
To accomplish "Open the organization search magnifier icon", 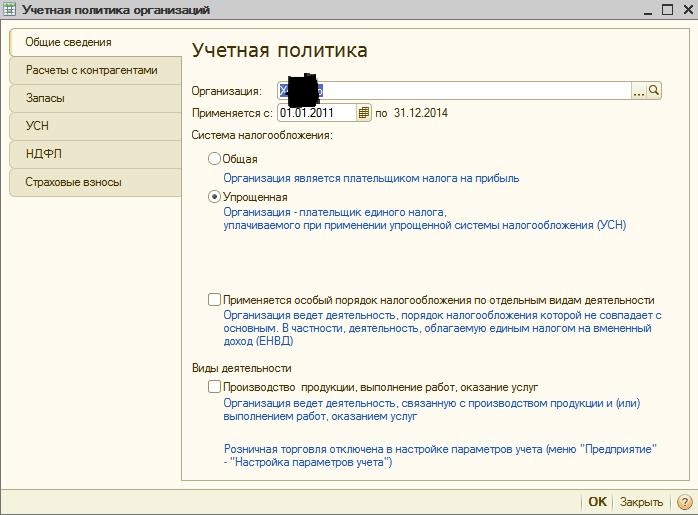I will click(x=654, y=91).
